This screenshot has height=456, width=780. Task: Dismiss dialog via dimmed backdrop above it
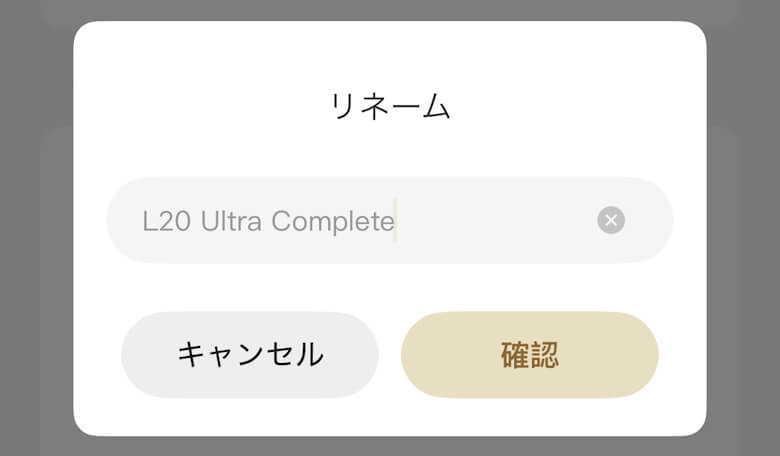390,10
